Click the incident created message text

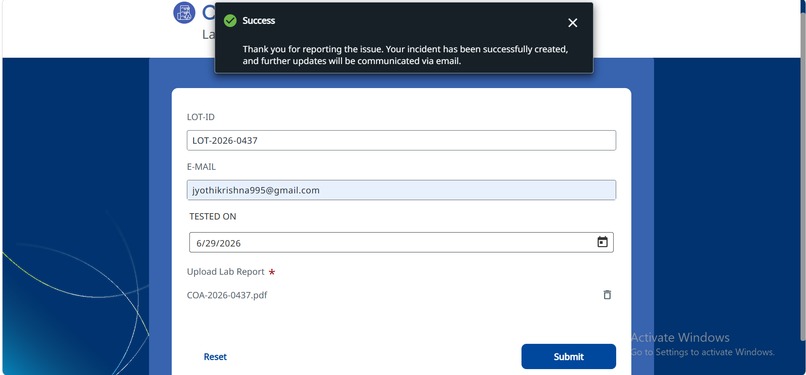click(405, 55)
